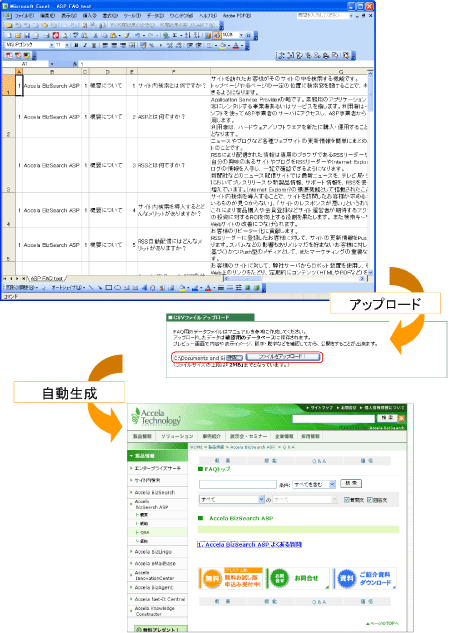This screenshot has width=450, height=633.
Task: Collapse the 製品情報 sidebar section
Action: (157, 456)
